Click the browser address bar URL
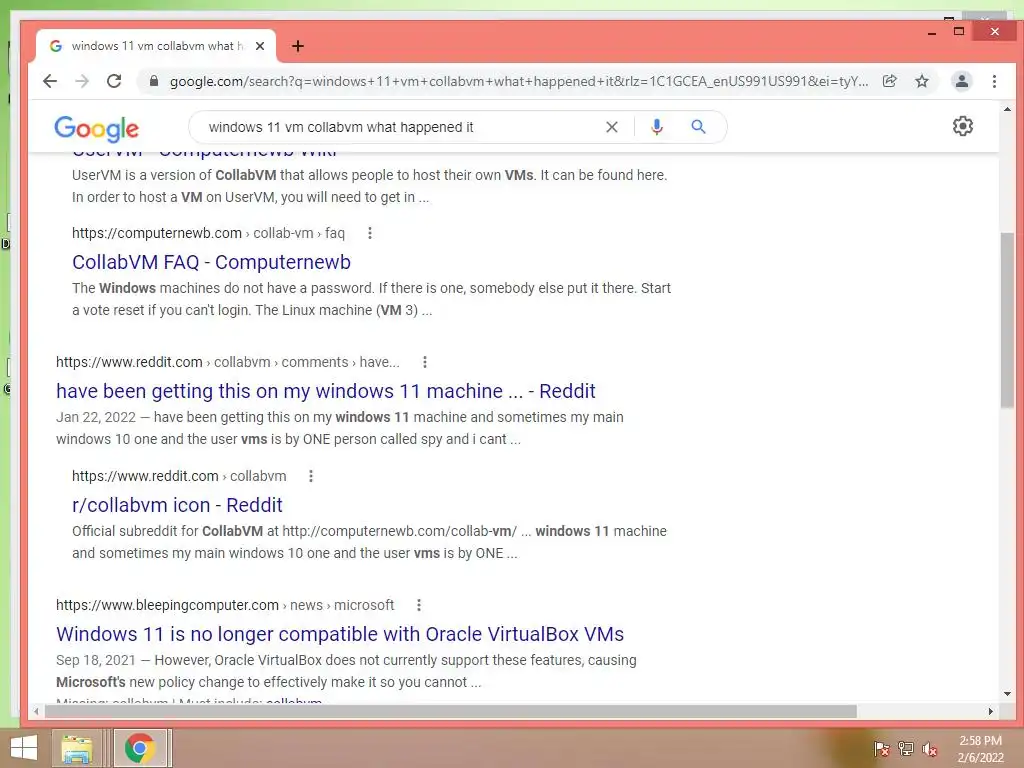 [519, 81]
